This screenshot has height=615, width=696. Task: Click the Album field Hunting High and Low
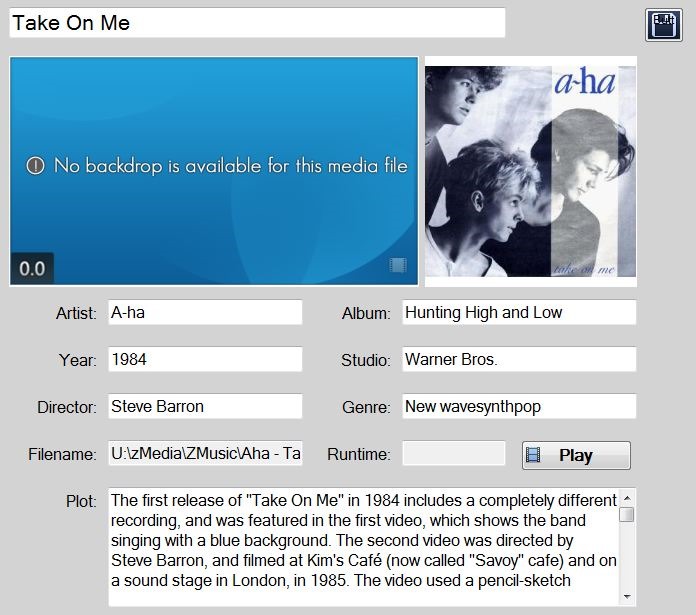(519, 312)
